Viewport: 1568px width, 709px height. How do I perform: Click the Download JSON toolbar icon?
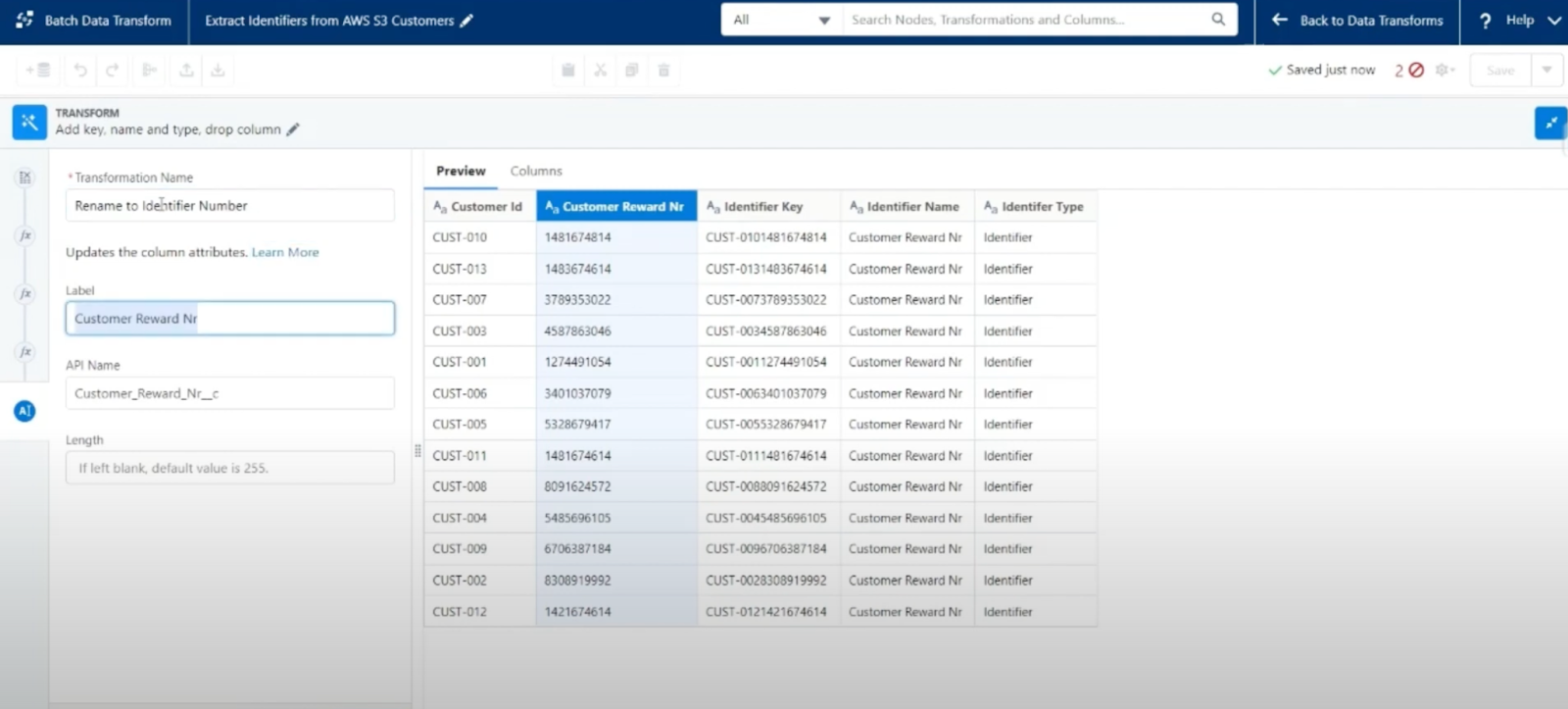[x=219, y=71]
